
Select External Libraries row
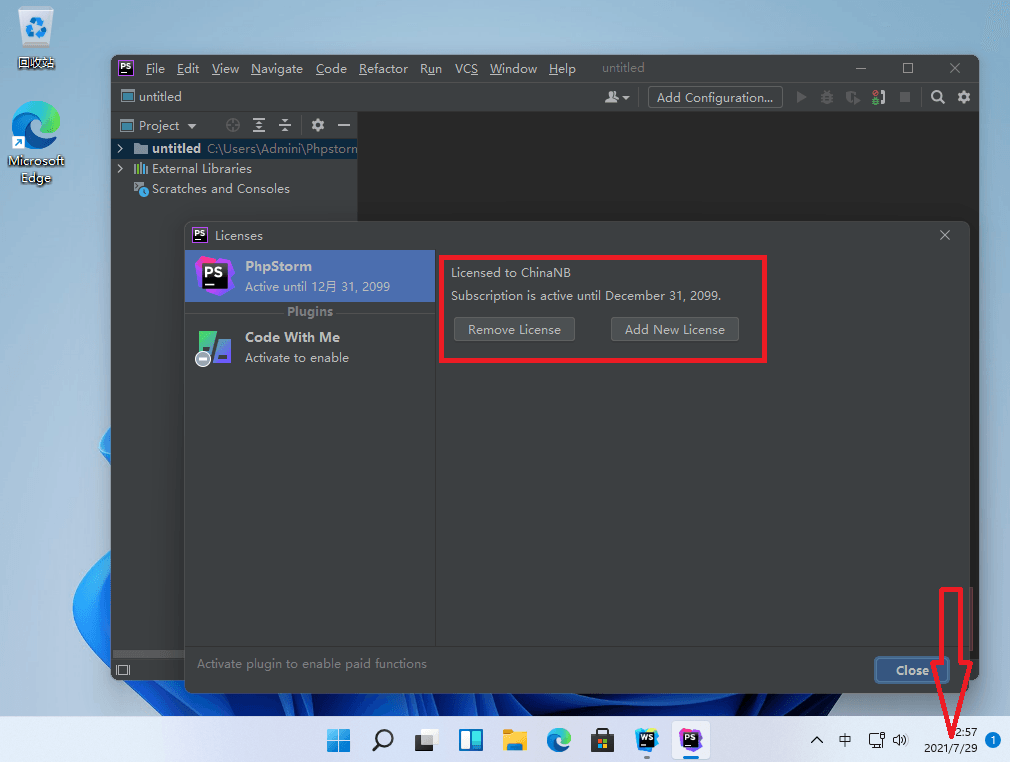coord(234,169)
